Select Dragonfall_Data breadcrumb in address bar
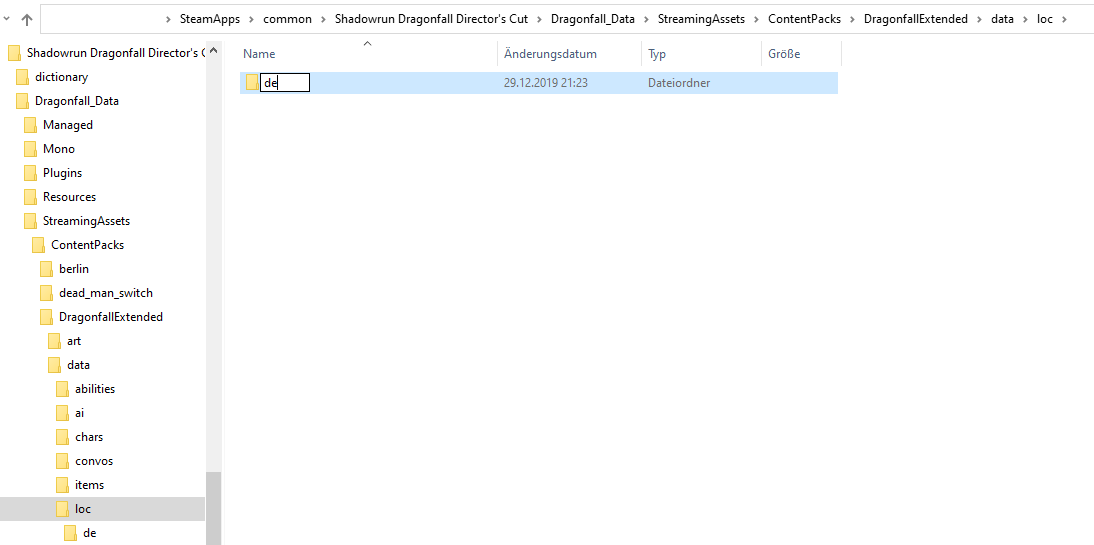 (592, 20)
